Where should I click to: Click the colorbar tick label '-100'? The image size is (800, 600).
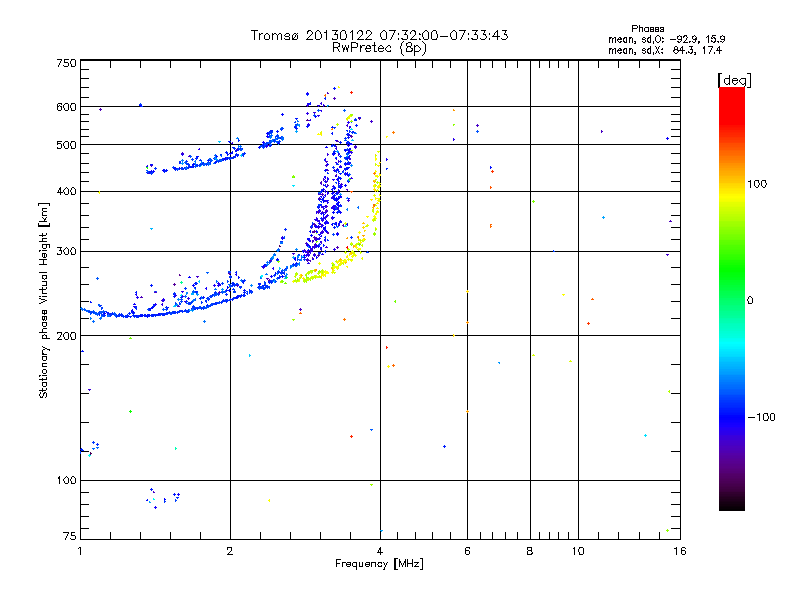(x=761, y=417)
